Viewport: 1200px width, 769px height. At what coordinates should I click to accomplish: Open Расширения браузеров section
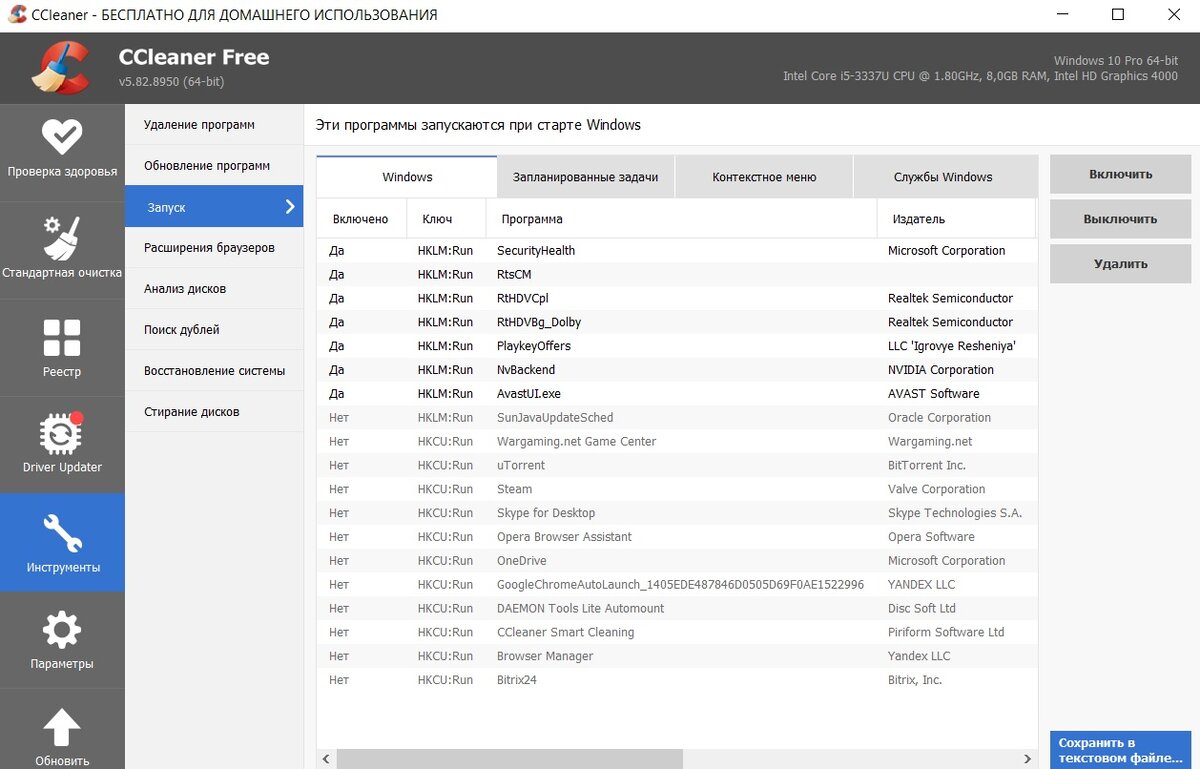pos(214,248)
